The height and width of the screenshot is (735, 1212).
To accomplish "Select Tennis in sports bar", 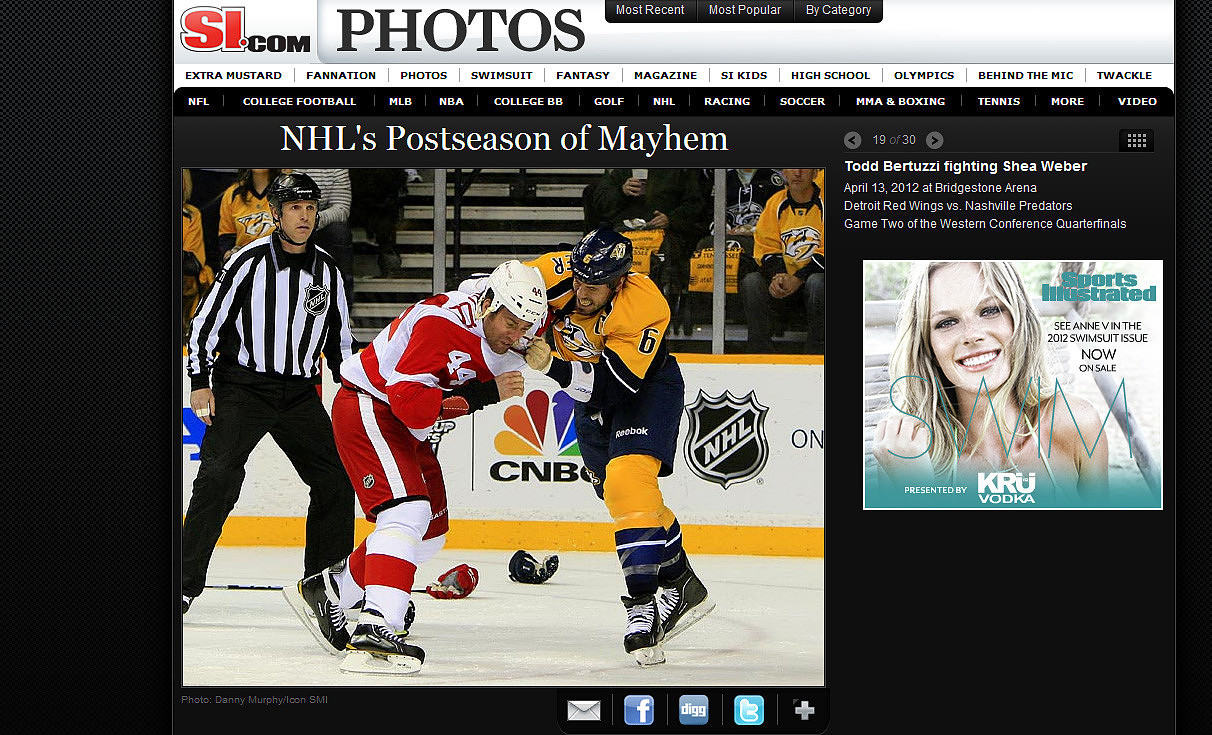I will [x=999, y=101].
